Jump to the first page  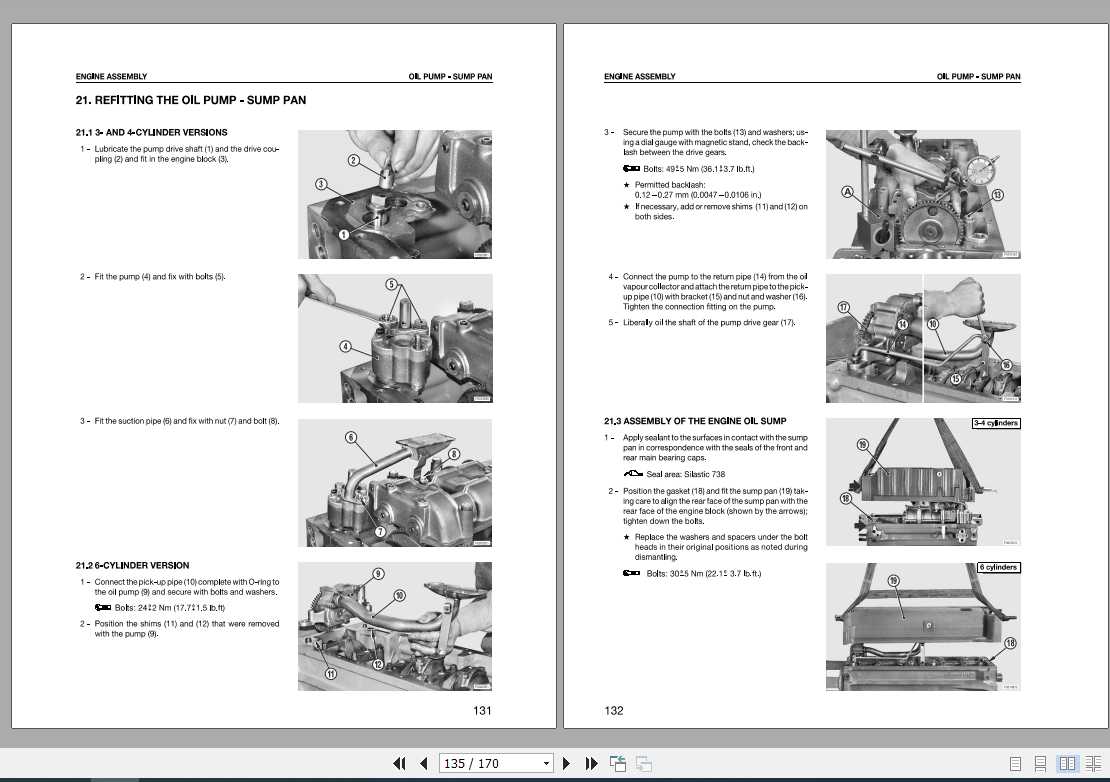pyautogui.click(x=399, y=762)
